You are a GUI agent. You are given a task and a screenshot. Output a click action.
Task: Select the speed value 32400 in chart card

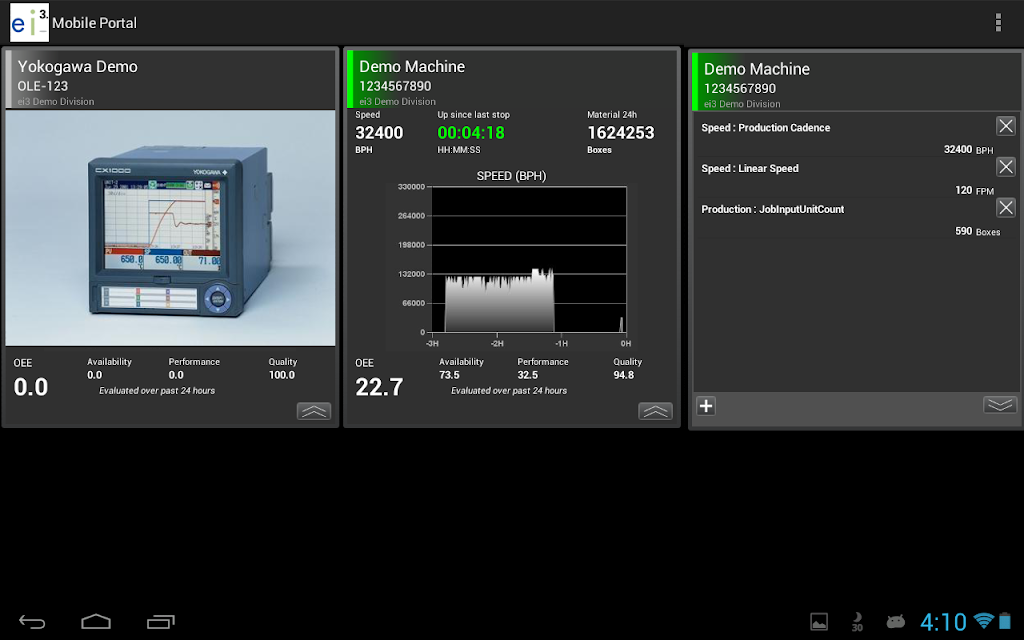point(379,133)
